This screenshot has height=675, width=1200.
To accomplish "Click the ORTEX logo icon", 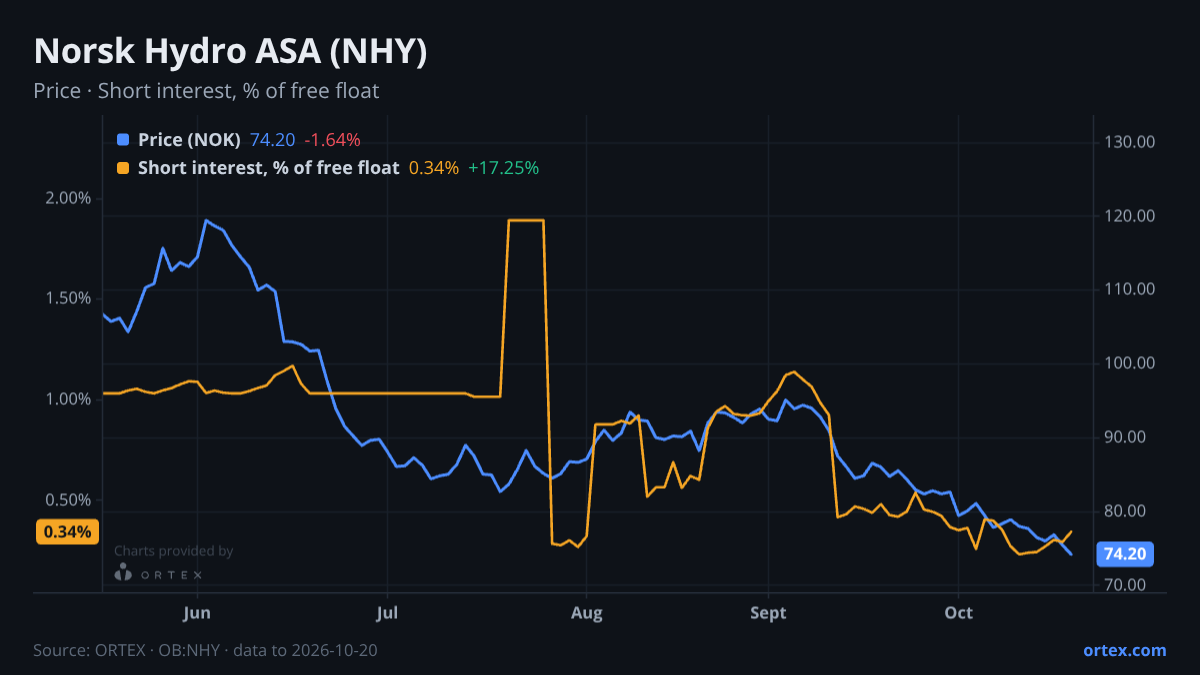I will point(123,573).
